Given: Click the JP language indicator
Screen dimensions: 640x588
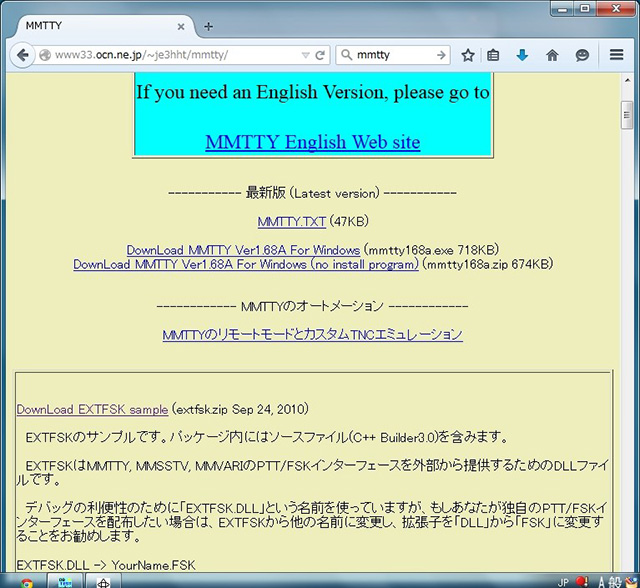Looking at the screenshot, I should pyautogui.click(x=563, y=583).
